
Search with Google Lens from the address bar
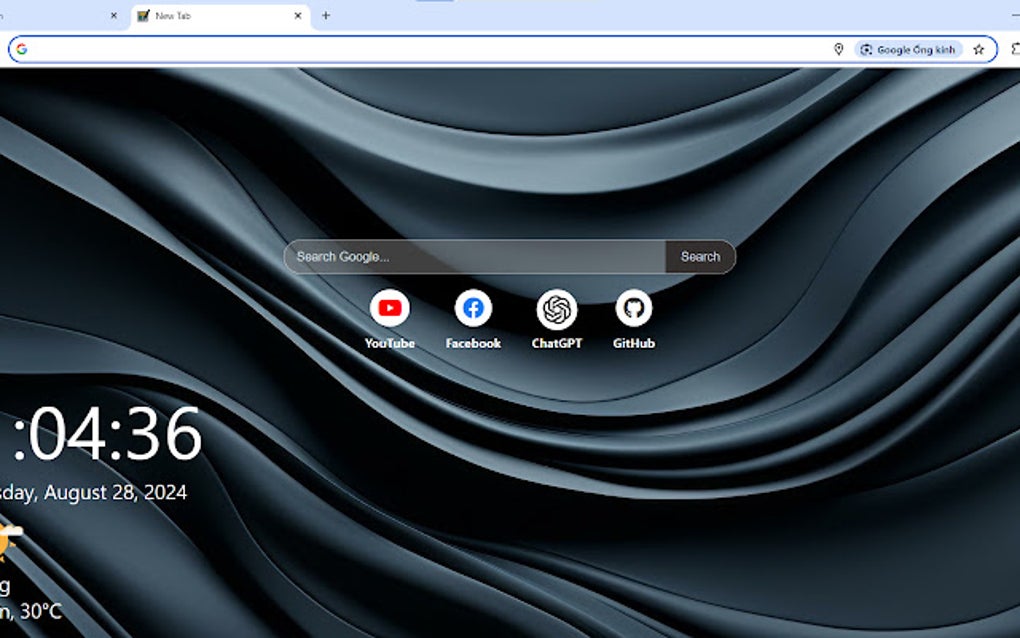[x=910, y=48]
